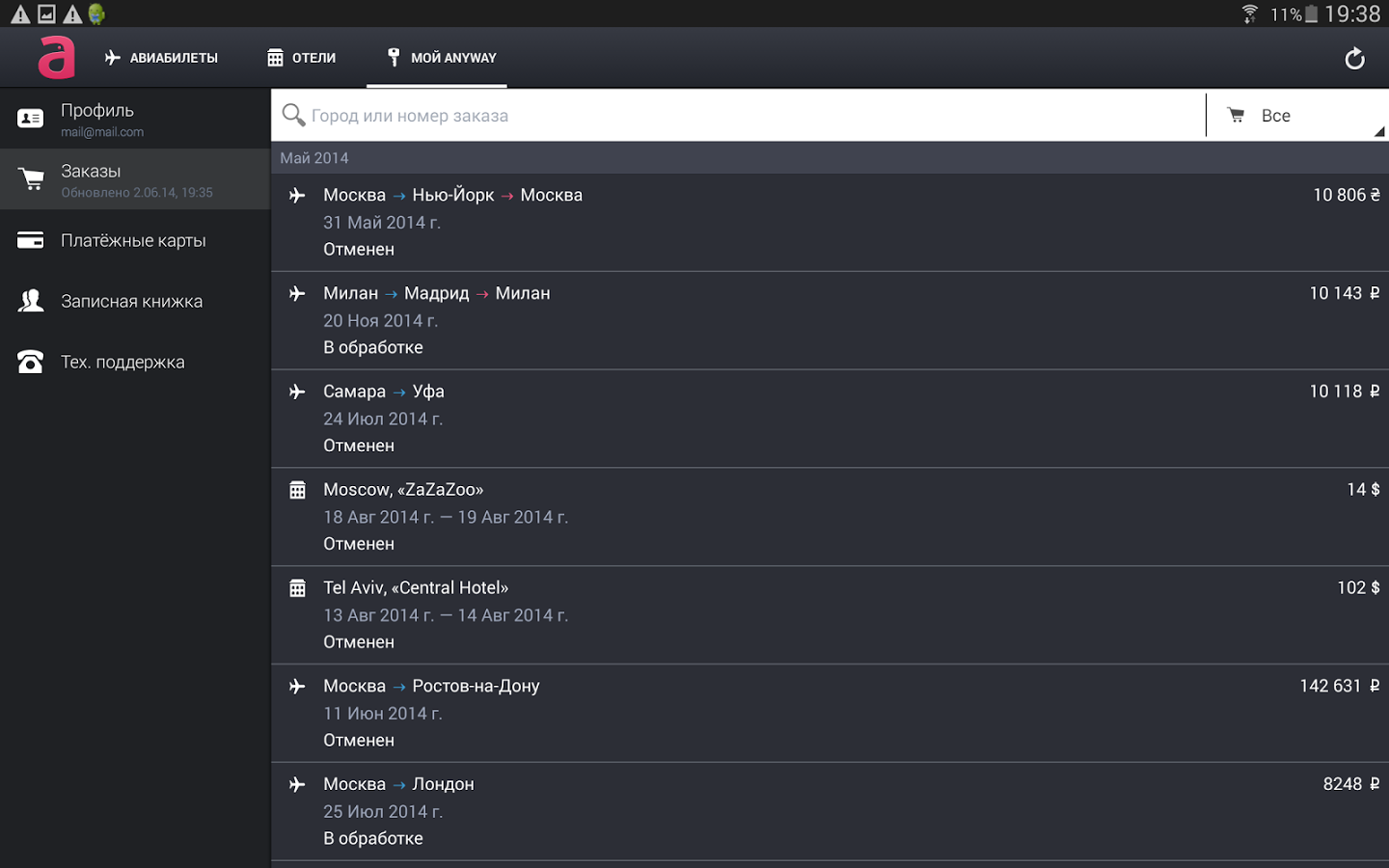
Task: Tap the Profile card icon
Action: [x=31, y=119]
